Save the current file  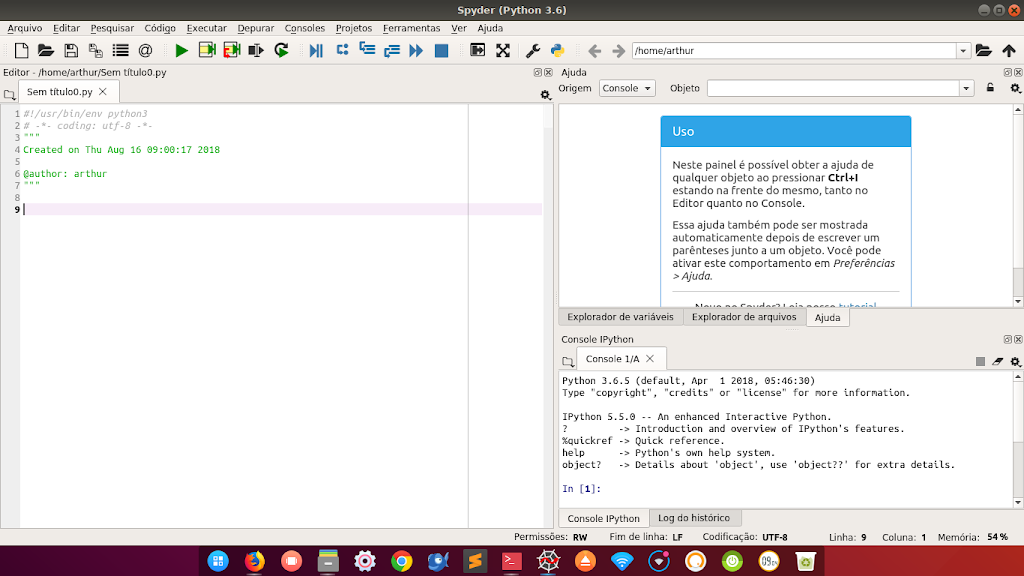(x=71, y=50)
